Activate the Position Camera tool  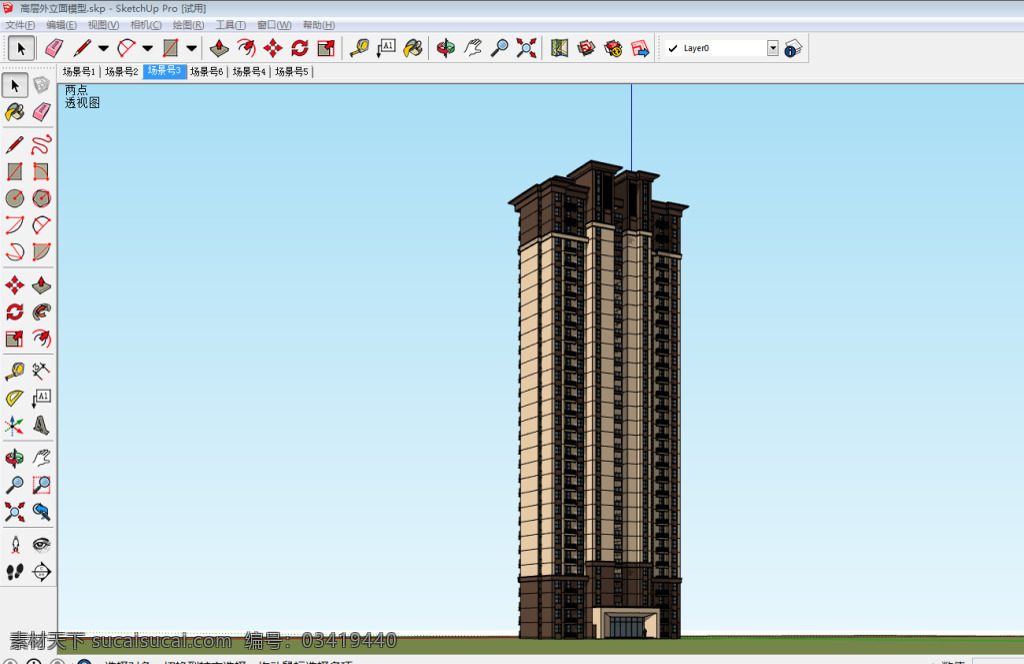coord(14,545)
